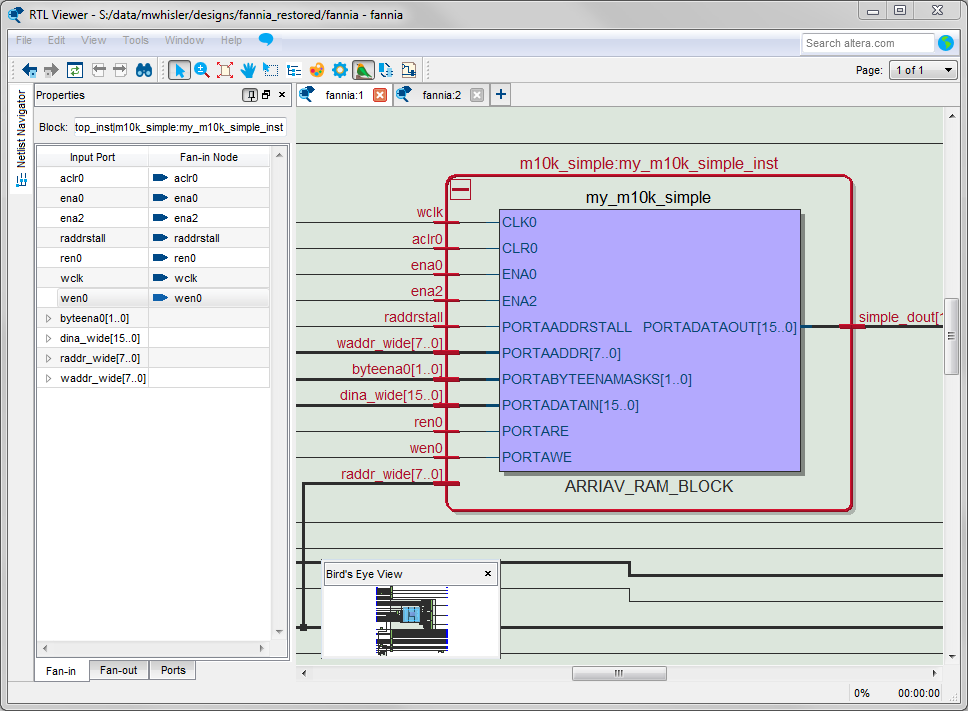Click the refresh icon in toolbar
This screenshot has width=968, height=711.
(75, 70)
